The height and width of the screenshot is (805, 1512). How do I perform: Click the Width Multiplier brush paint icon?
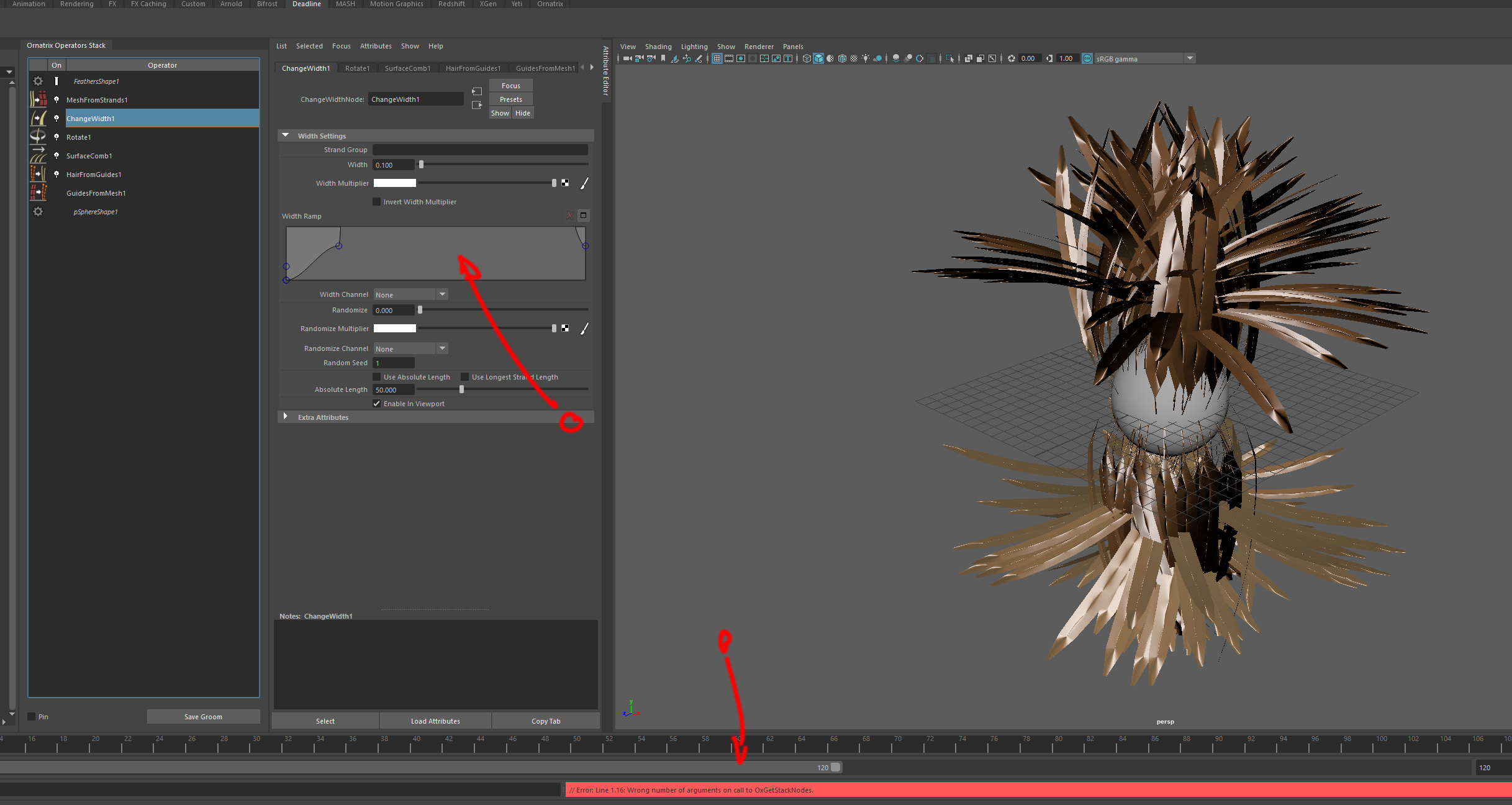584,183
